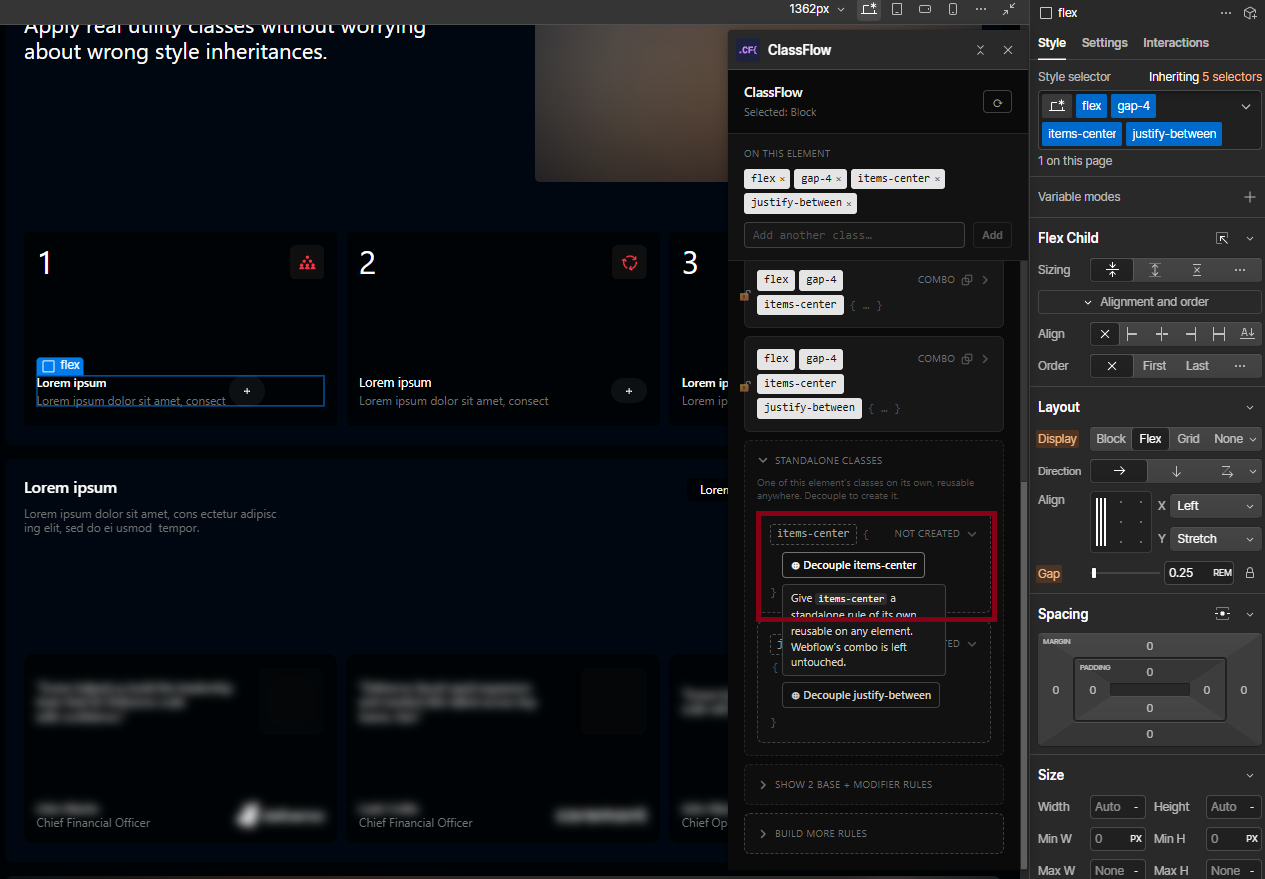Collapse the Layout section chevron
This screenshot has width=1265, height=879.
1249,407
